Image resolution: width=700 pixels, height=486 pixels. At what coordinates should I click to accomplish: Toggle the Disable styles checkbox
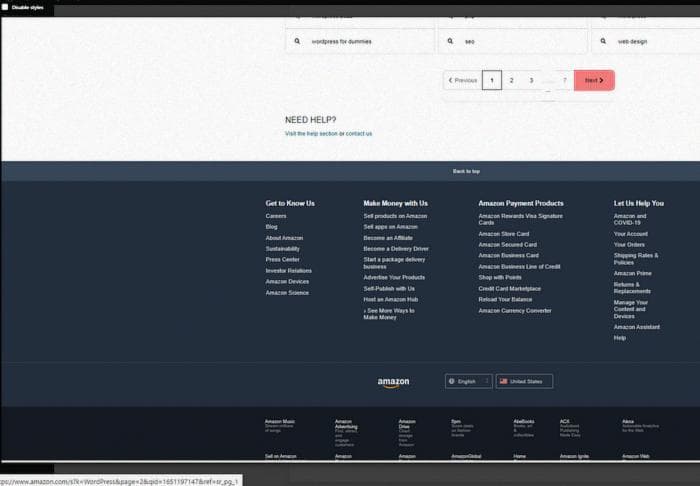pos(5,5)
